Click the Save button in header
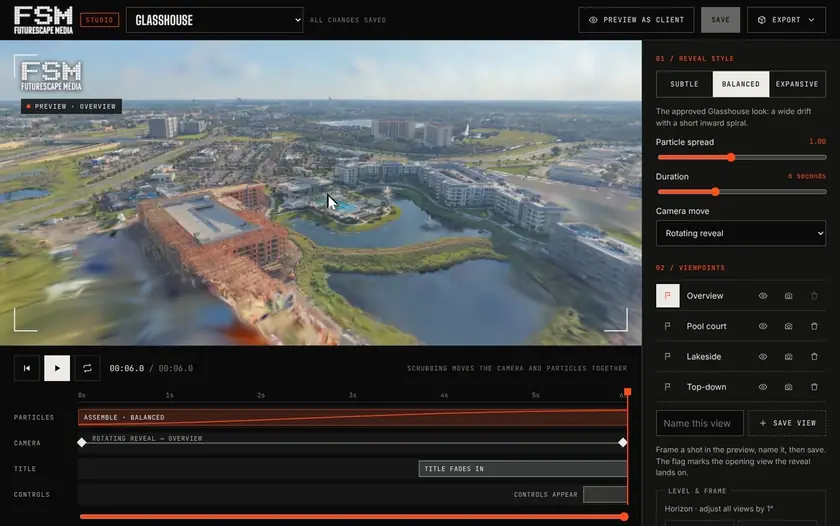 pyautogui.click(x=721, y=20)
